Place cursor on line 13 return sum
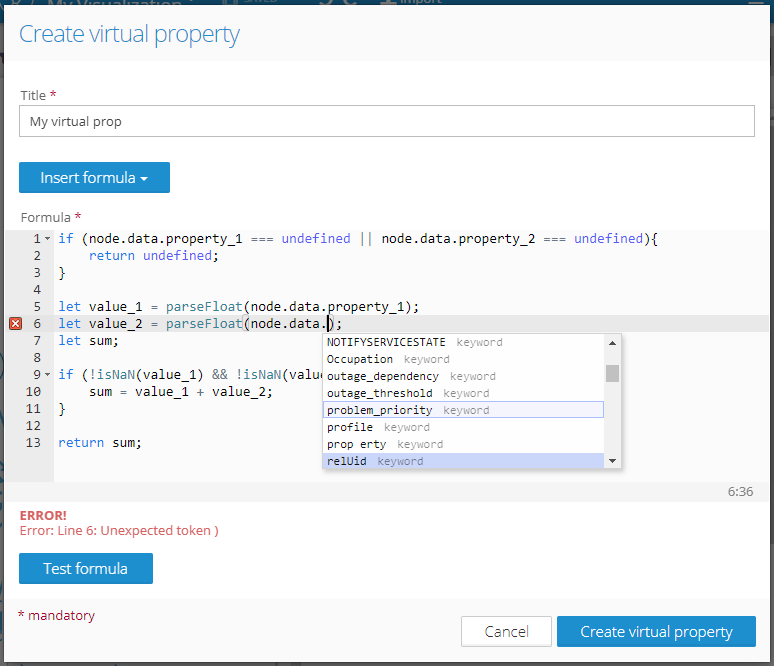This screenshot has width=774, height=666. click(x=100, y=442)
